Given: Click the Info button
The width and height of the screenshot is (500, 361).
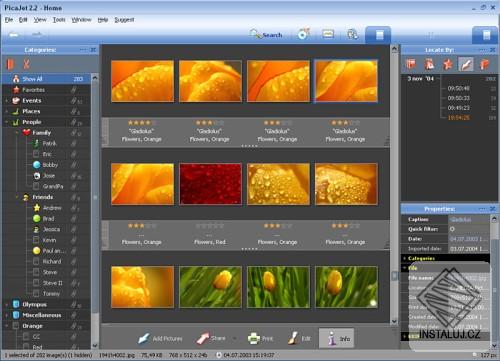Looking at the screenshot, I should [x=337, y=338].
